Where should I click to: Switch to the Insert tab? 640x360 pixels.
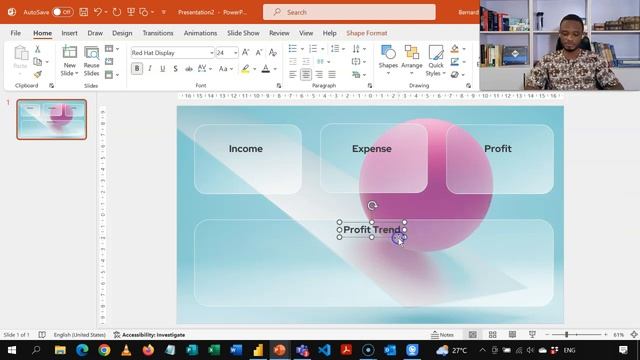pos(69,33)
